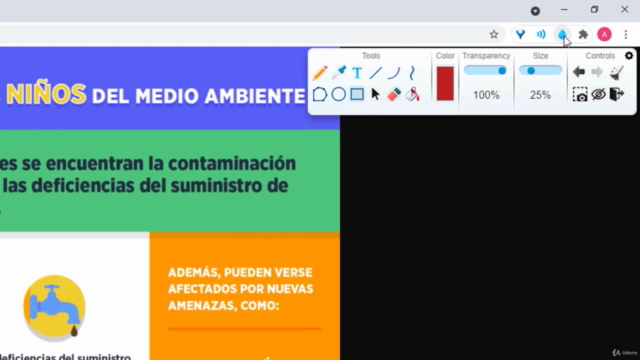Select the paint bucket Fill tool
The width and height of the screenshot is (640, 360).
pos(413,94)
